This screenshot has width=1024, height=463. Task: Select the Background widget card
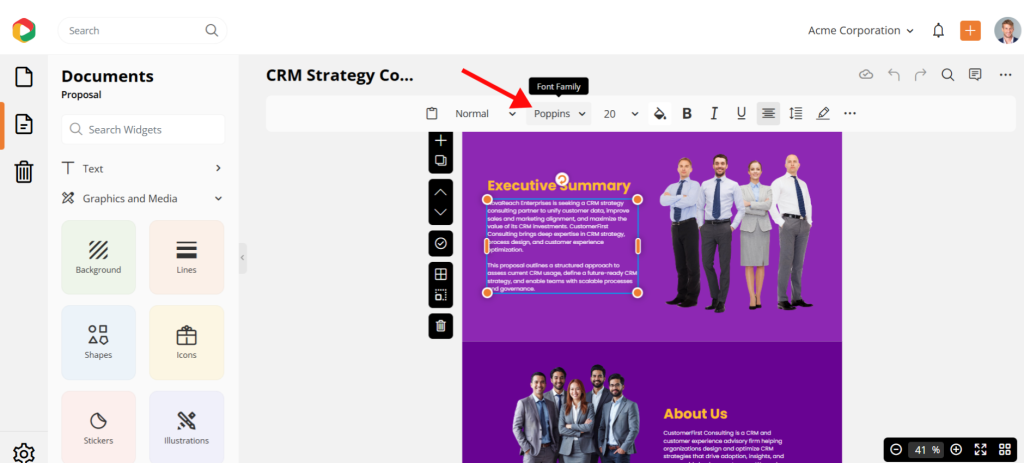point(99,257)
